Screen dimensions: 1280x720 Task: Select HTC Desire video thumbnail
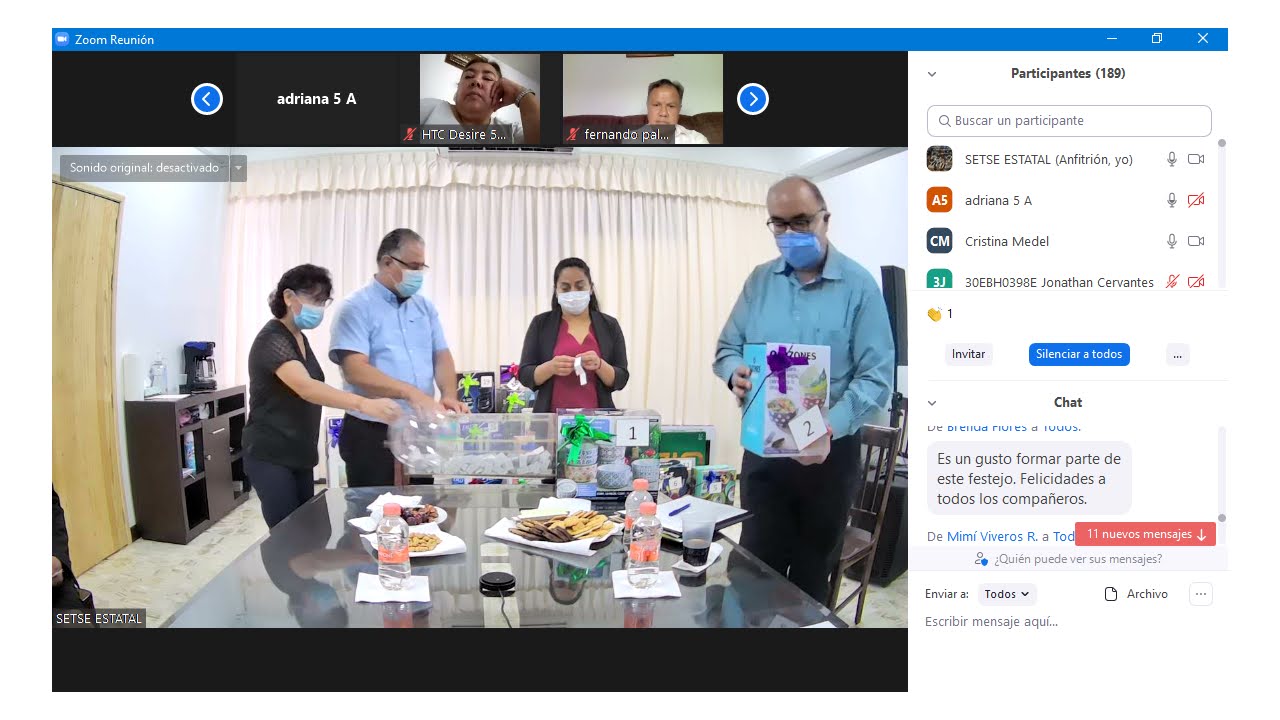click(480, 99)
